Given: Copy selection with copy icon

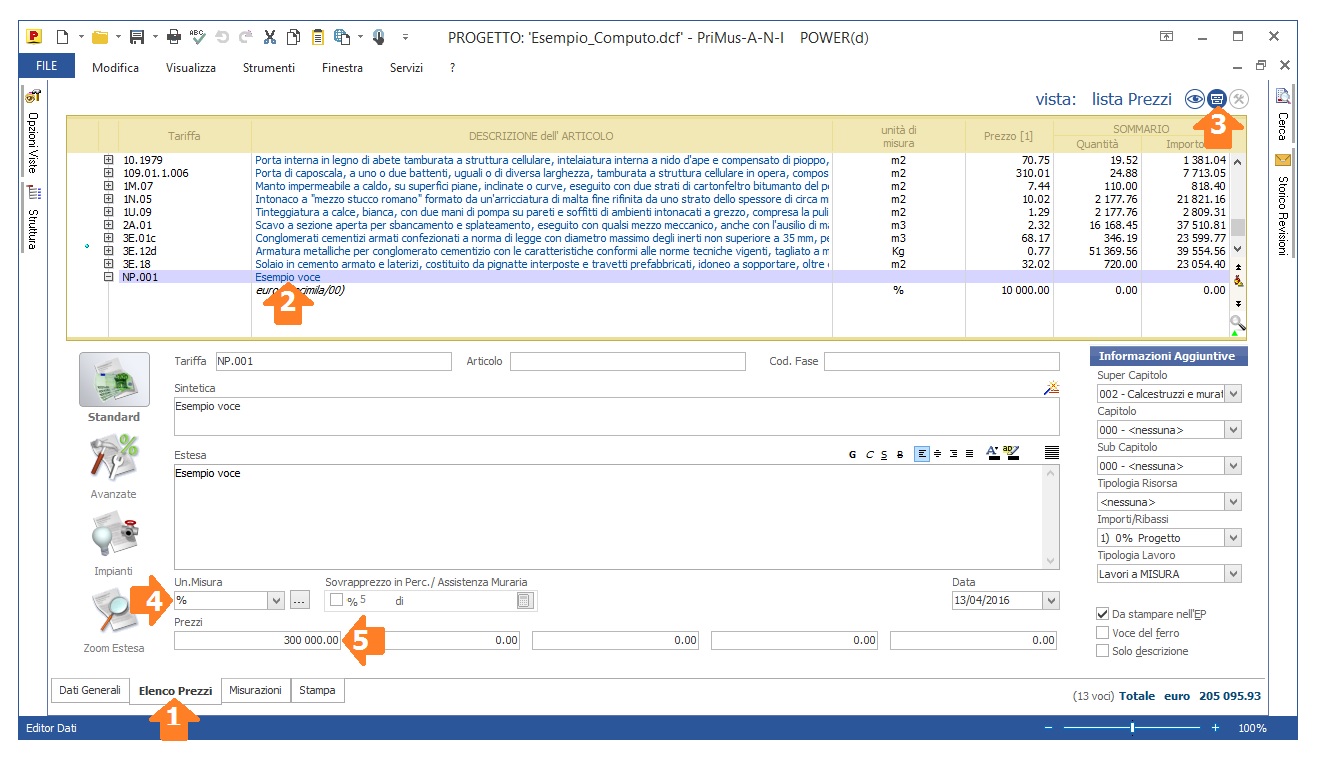Looking at the screenshot, I should pyautogui.click(x=294, y=37).
